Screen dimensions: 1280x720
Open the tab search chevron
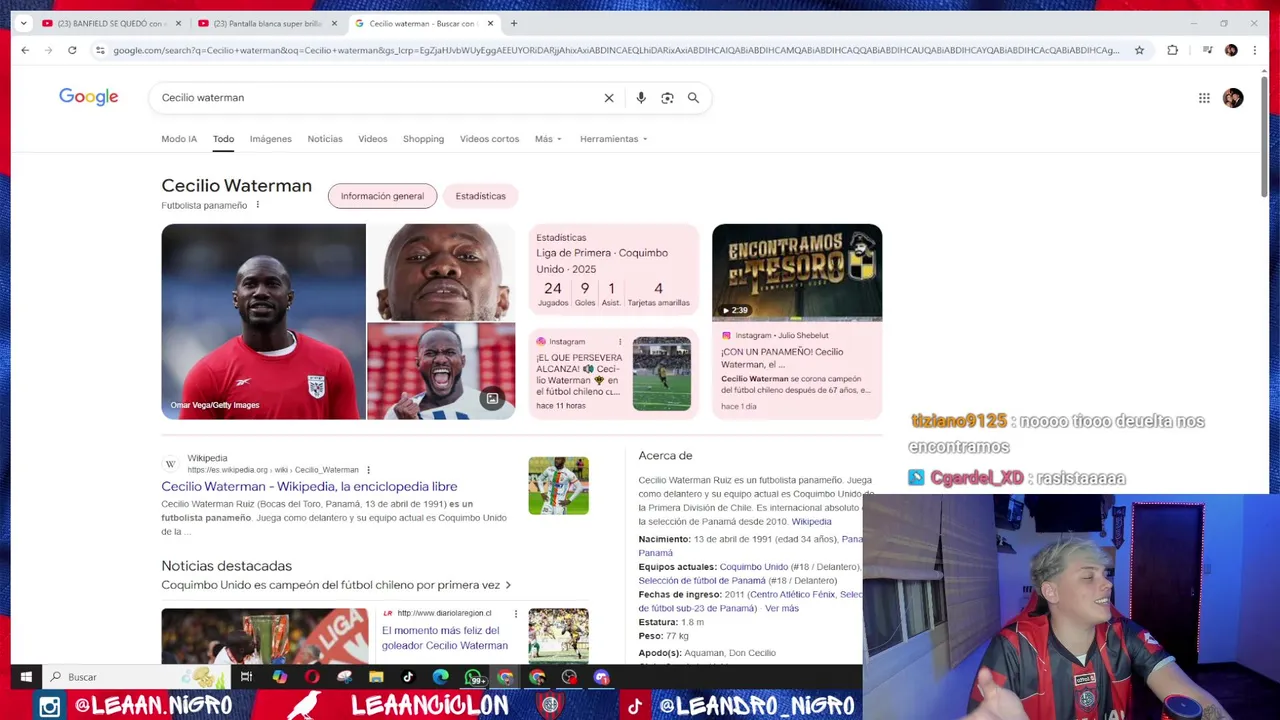[23, 23]
